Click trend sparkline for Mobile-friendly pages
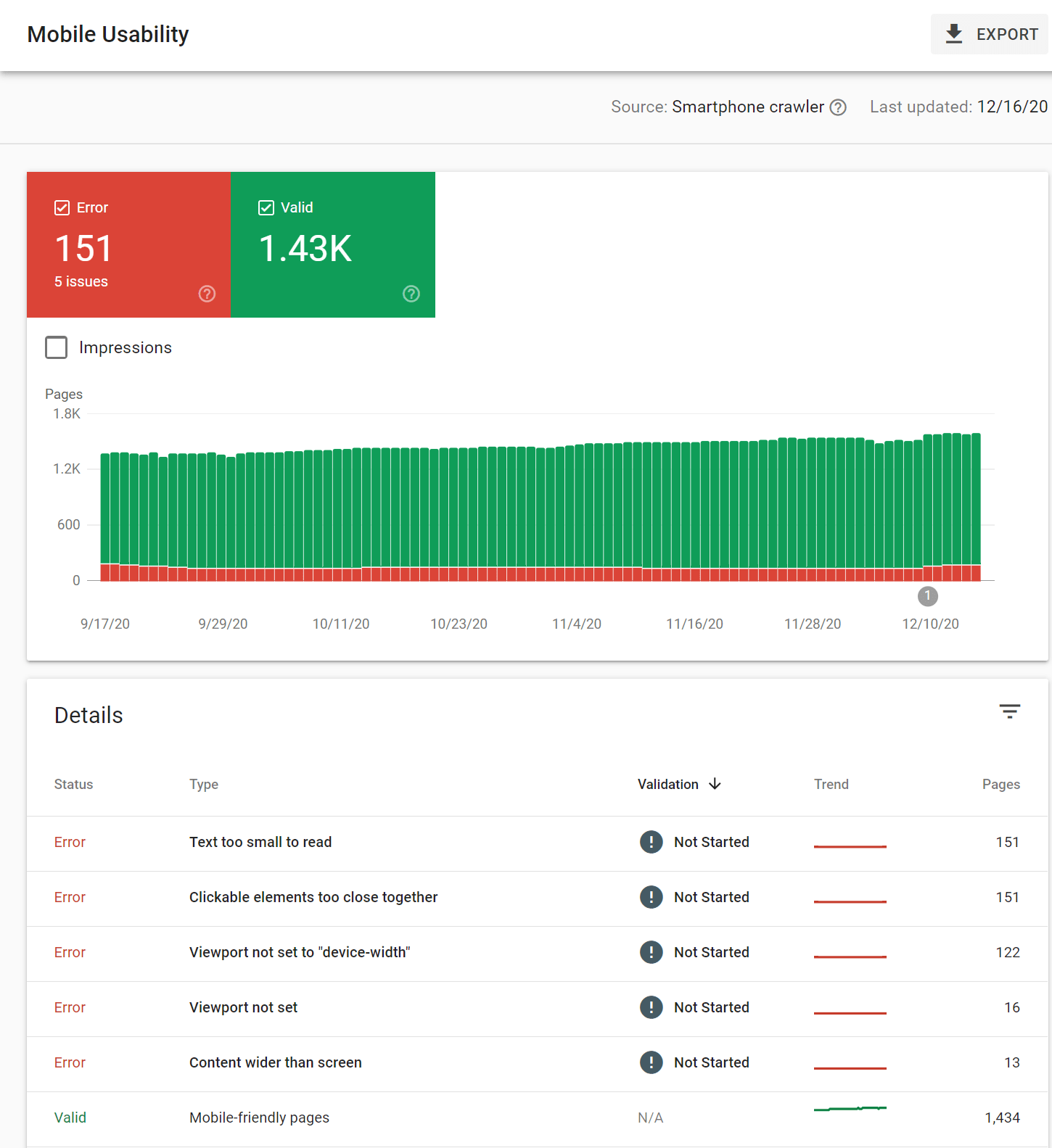 [850, 1109]
